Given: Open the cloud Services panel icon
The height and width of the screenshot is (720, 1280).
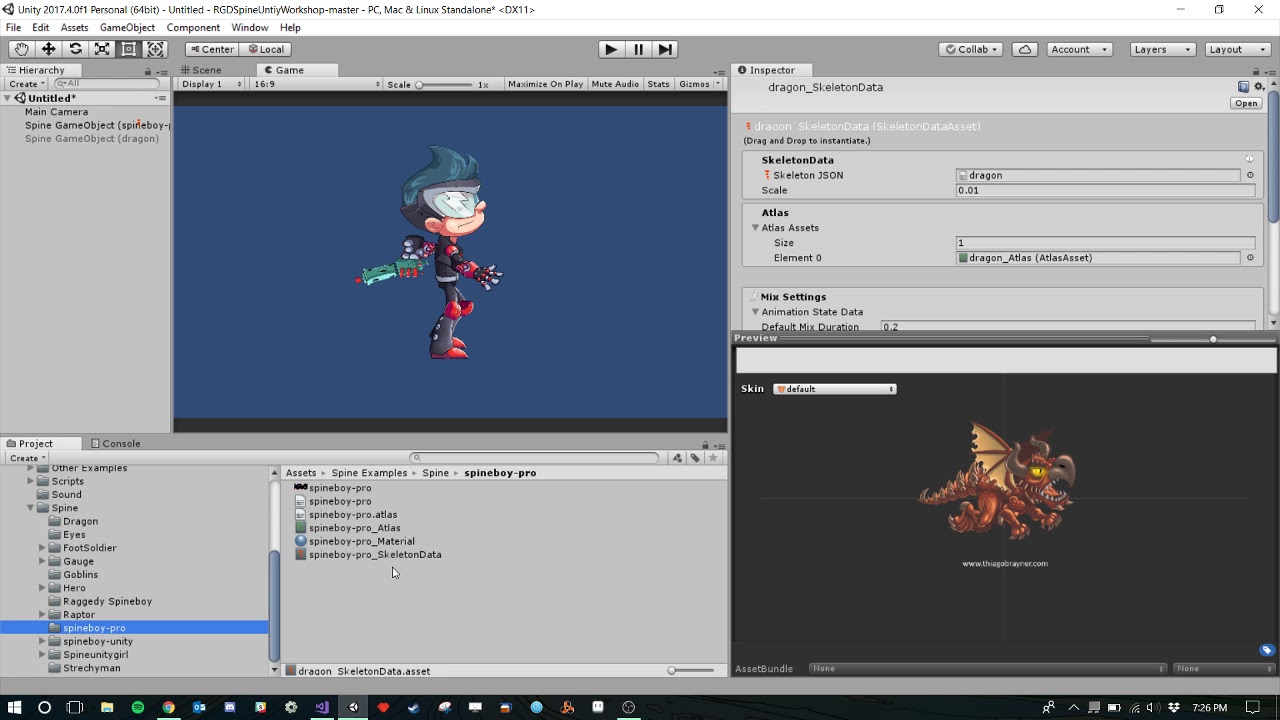Looking at the screenshot, I should pyautogui.click(x=1024, y=49).
